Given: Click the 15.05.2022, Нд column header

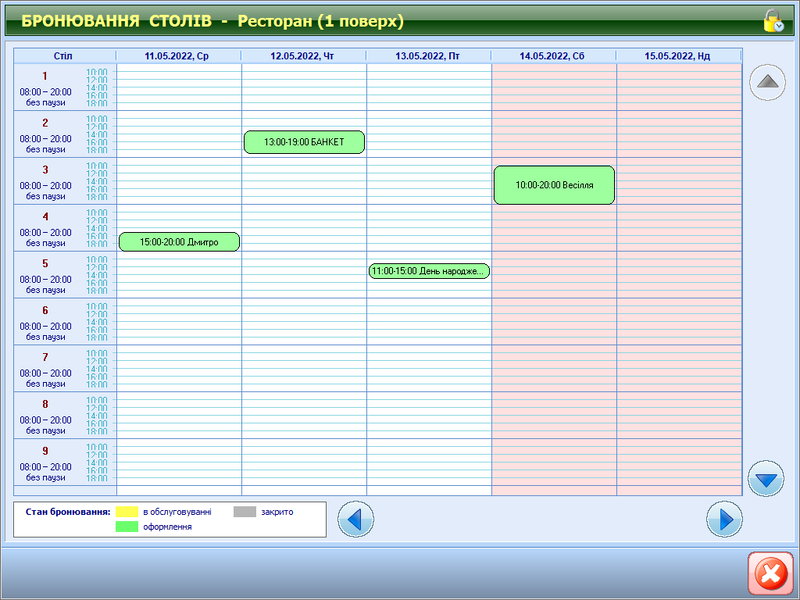Looking at the screenshot, I should (x=678, y=56).
